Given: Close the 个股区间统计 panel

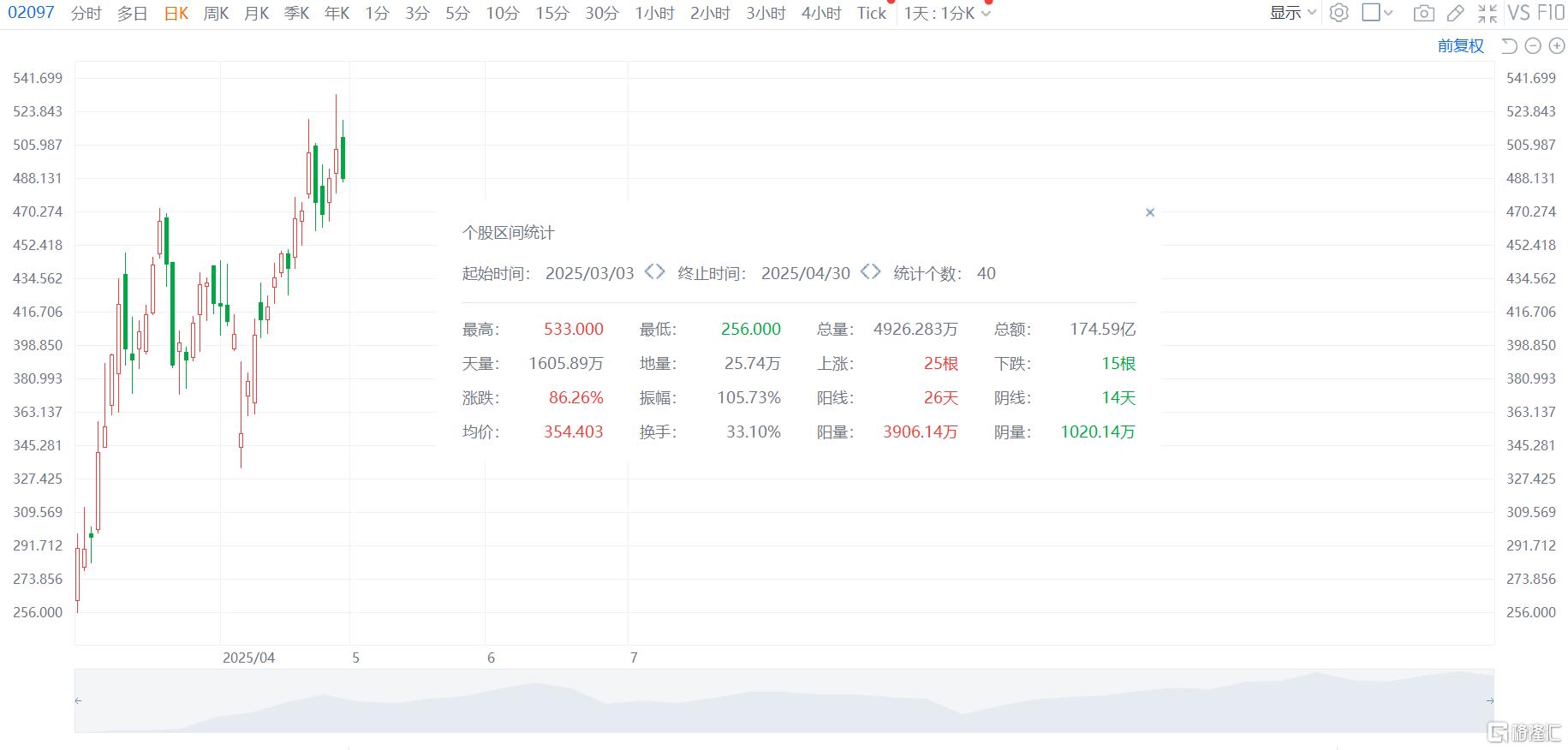Looking at the screenshot, I should pyautogui.click(x=1150, y=212).
